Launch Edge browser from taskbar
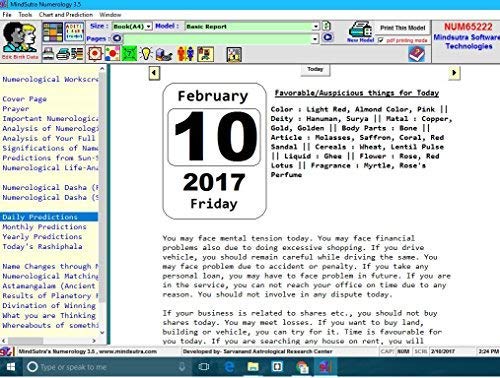This screenshot has height=378, width=500. tap(229, 367)
